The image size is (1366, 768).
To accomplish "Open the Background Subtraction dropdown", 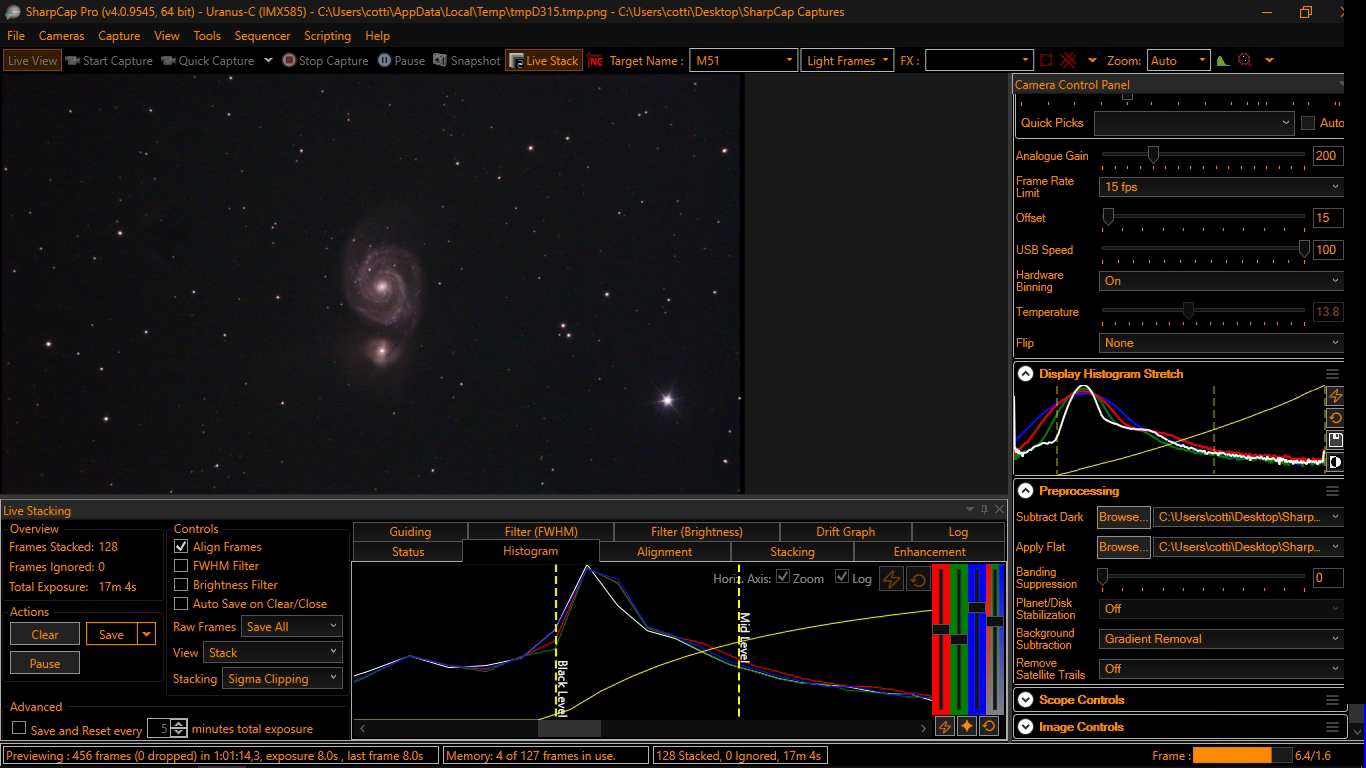I will click(x=1221, y=639).
